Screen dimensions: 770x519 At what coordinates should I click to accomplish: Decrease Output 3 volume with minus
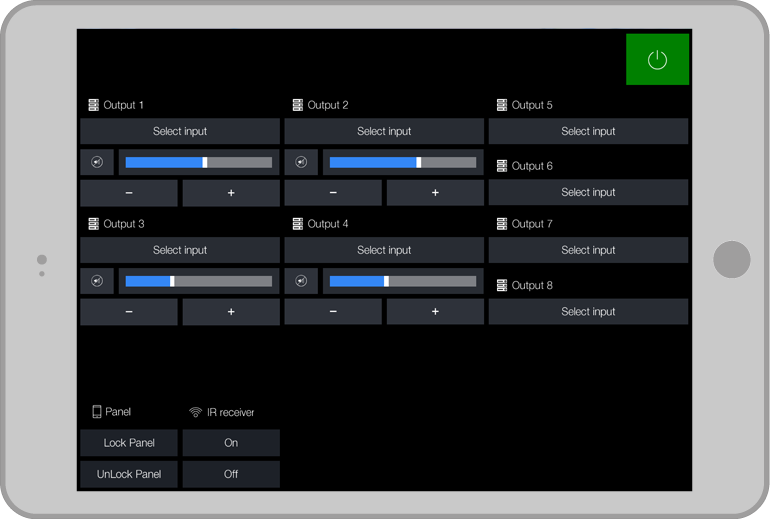(129, 312)
